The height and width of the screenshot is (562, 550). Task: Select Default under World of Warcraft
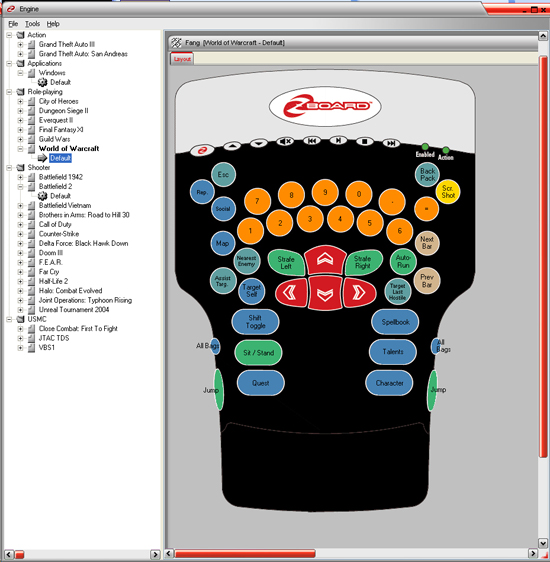(60, 158)
